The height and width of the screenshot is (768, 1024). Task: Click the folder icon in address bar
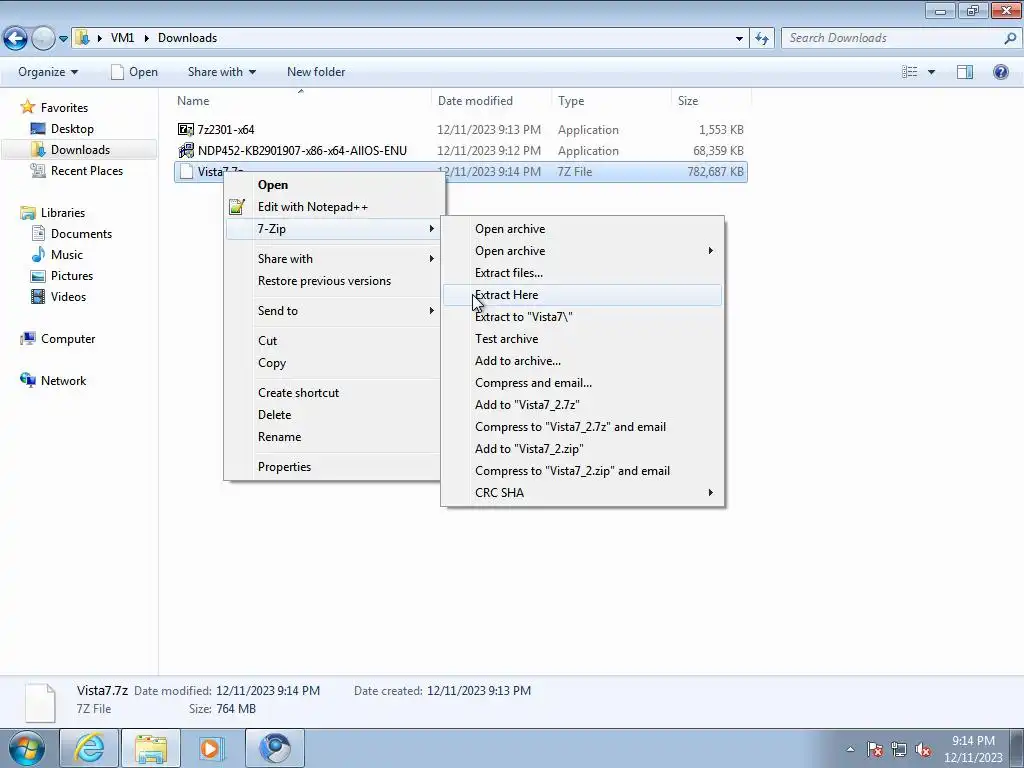click(82, 38)
